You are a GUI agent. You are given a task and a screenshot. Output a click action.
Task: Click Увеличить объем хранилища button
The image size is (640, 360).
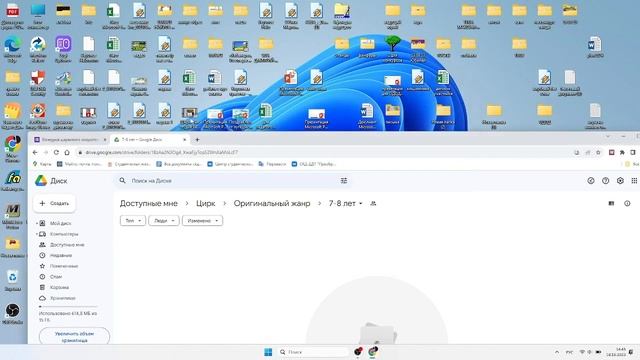[x=74, y=336]
